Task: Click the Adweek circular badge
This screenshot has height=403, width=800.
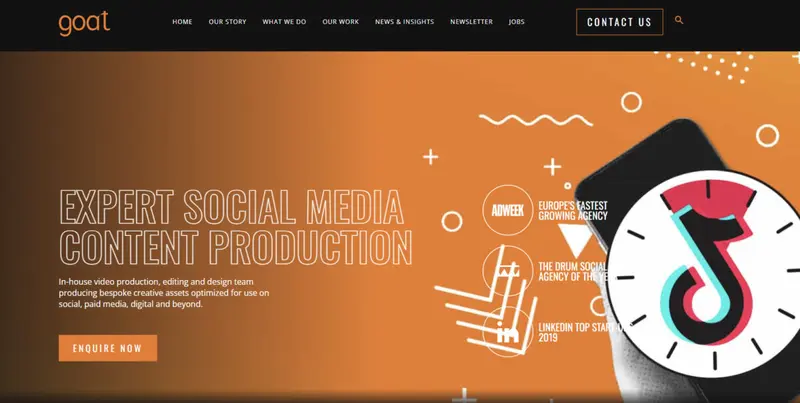Action: [x=506, y=209]
